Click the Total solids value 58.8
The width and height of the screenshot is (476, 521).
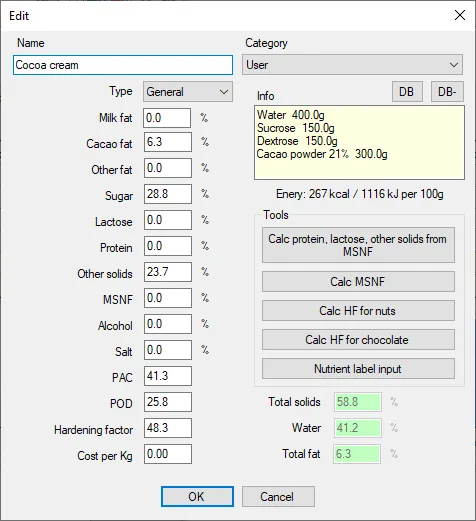(358, 402)
